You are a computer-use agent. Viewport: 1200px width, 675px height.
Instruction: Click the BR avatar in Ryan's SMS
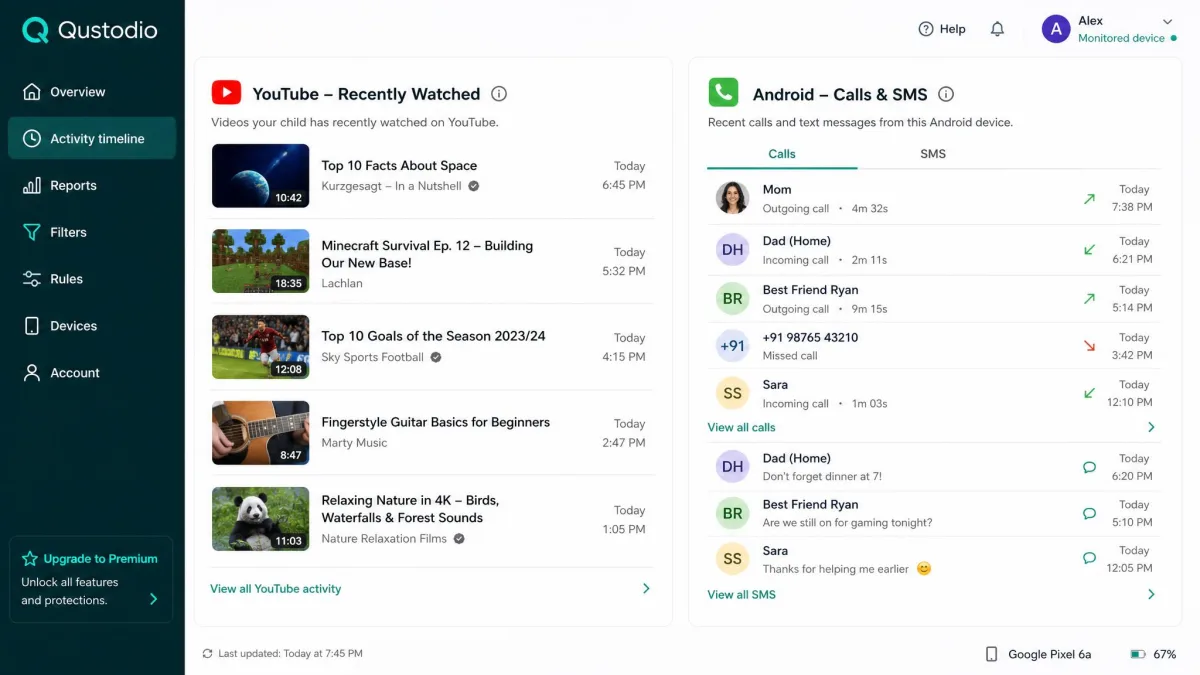pyautogui.click(x=732, y=513)
